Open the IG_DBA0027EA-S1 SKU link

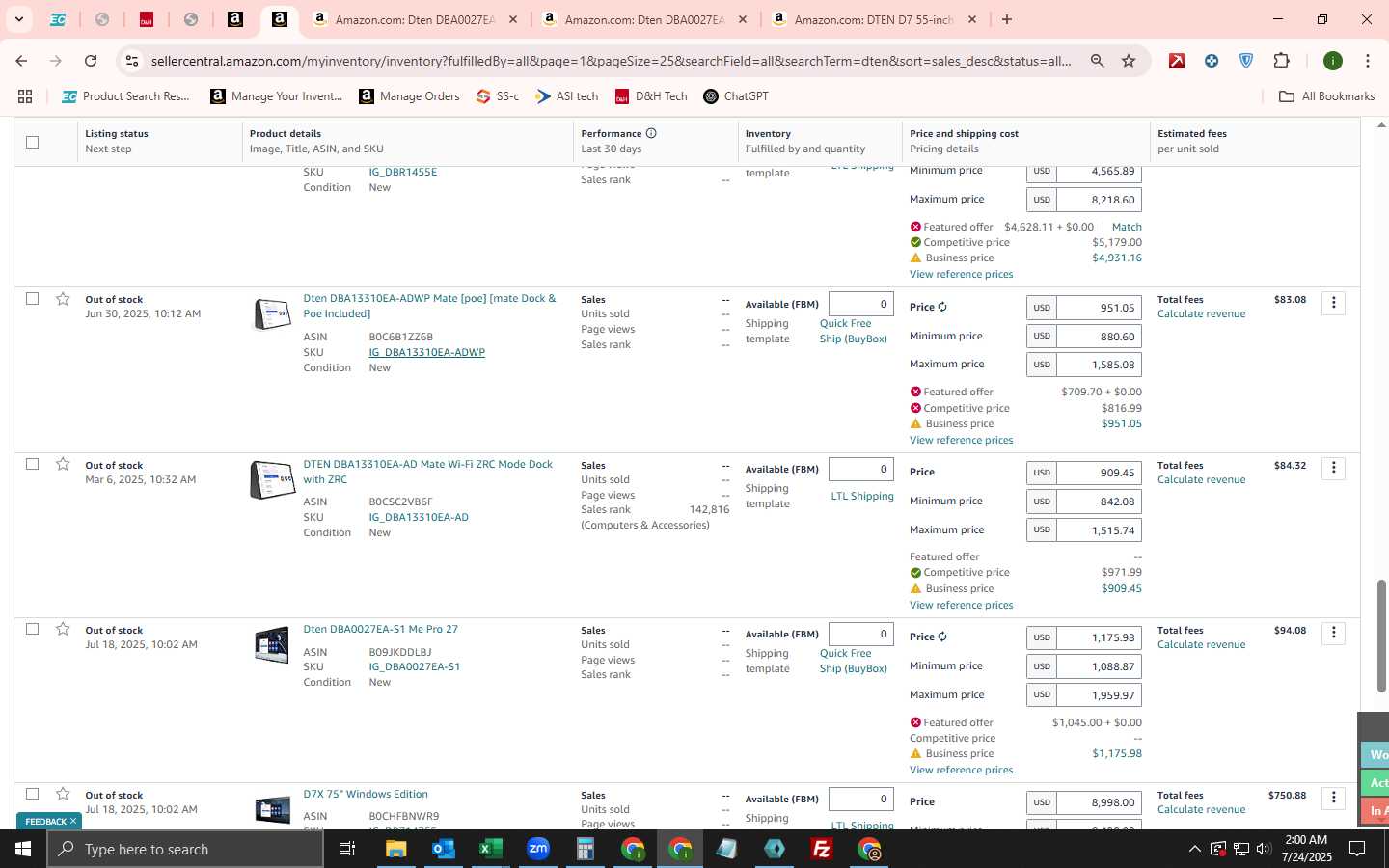click(x=414, y=666)
